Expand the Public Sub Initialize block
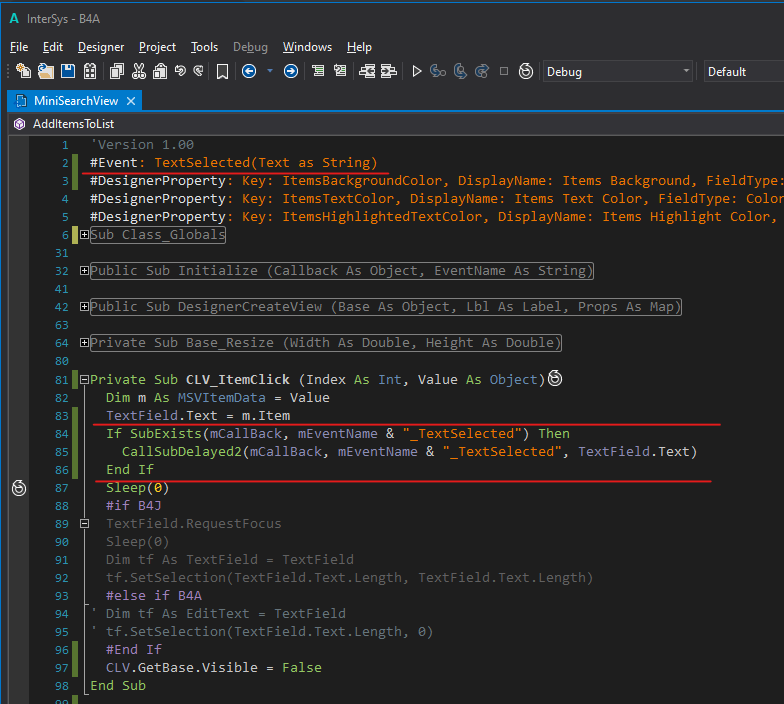 click(x=85, y=271)
